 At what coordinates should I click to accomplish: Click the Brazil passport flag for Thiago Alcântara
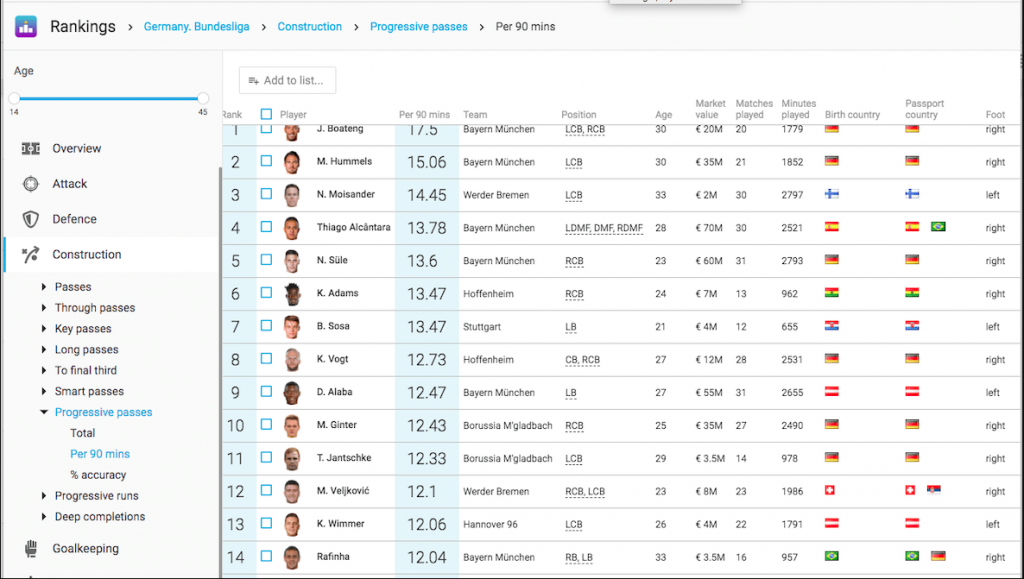click(x=938, y=227)
